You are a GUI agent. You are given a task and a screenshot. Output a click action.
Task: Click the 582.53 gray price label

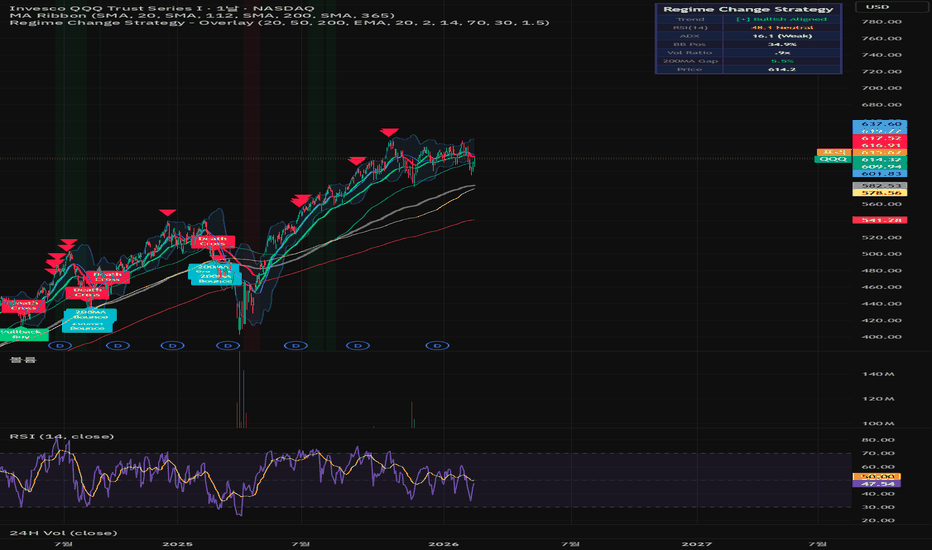(x=880, y=186)
